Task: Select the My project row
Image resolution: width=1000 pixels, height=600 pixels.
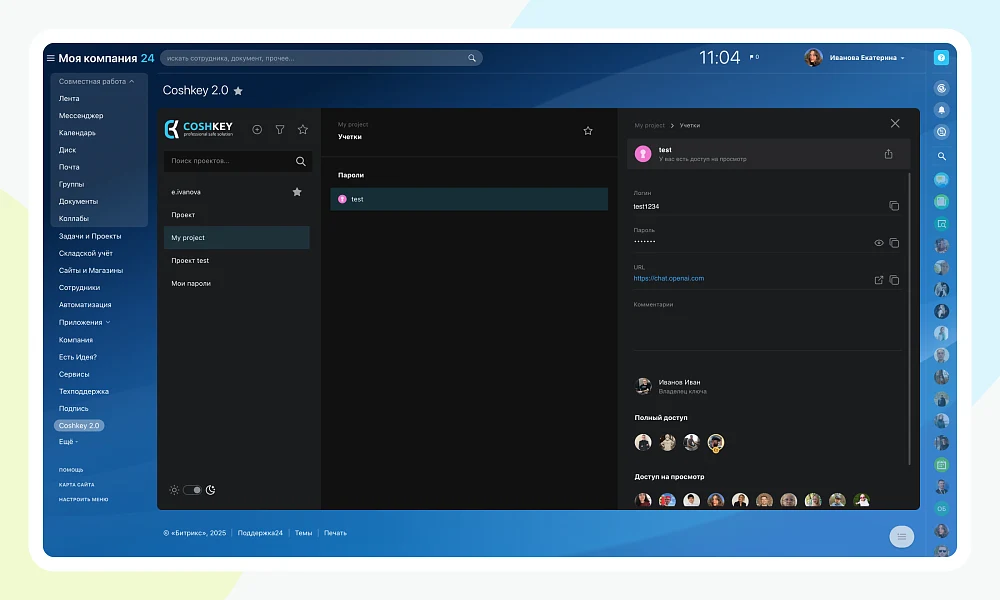Action: pyautogui.click(x=237, y=238)
